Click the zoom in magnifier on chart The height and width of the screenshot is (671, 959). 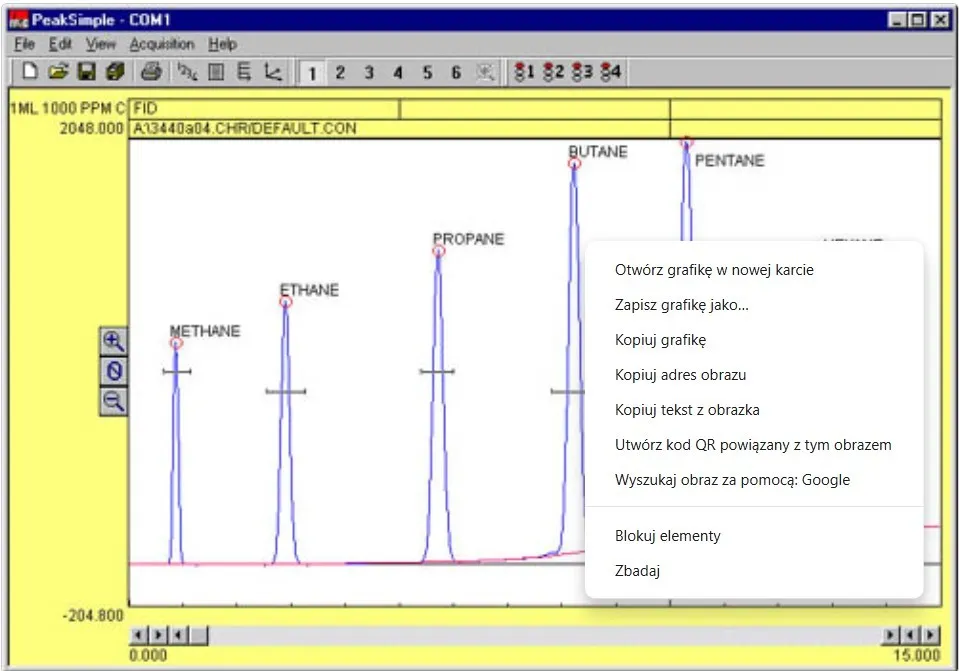click(114, 340)
